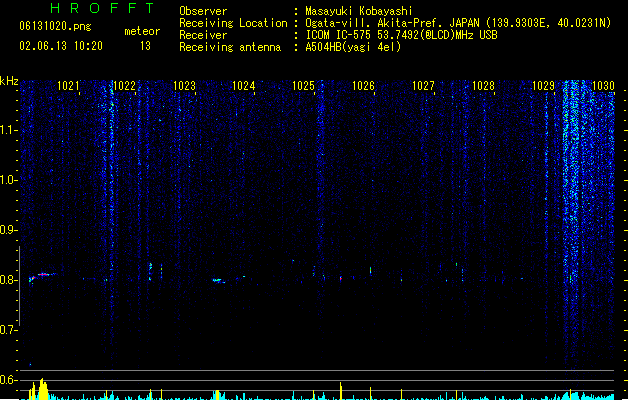
Task: Click the tall yellow amplitude peak near 1021
Action: (43, 389)
